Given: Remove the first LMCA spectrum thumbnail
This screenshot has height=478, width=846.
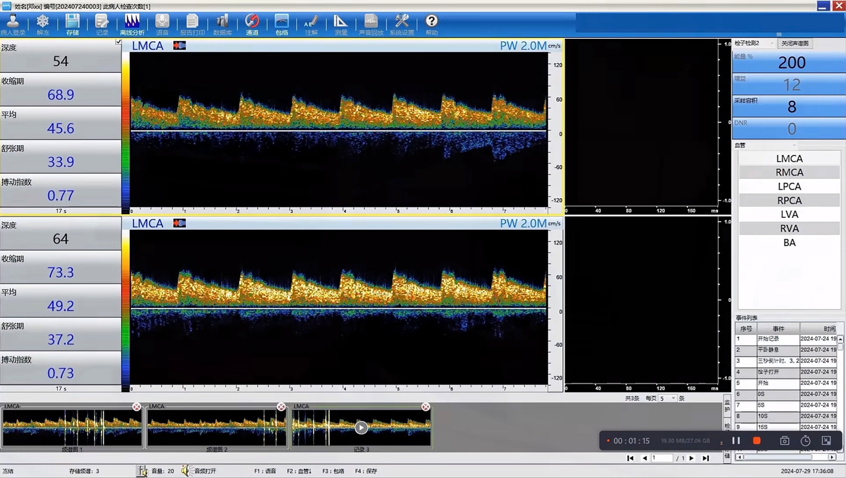Looking at the screenshot, I should tap(137, 407).
